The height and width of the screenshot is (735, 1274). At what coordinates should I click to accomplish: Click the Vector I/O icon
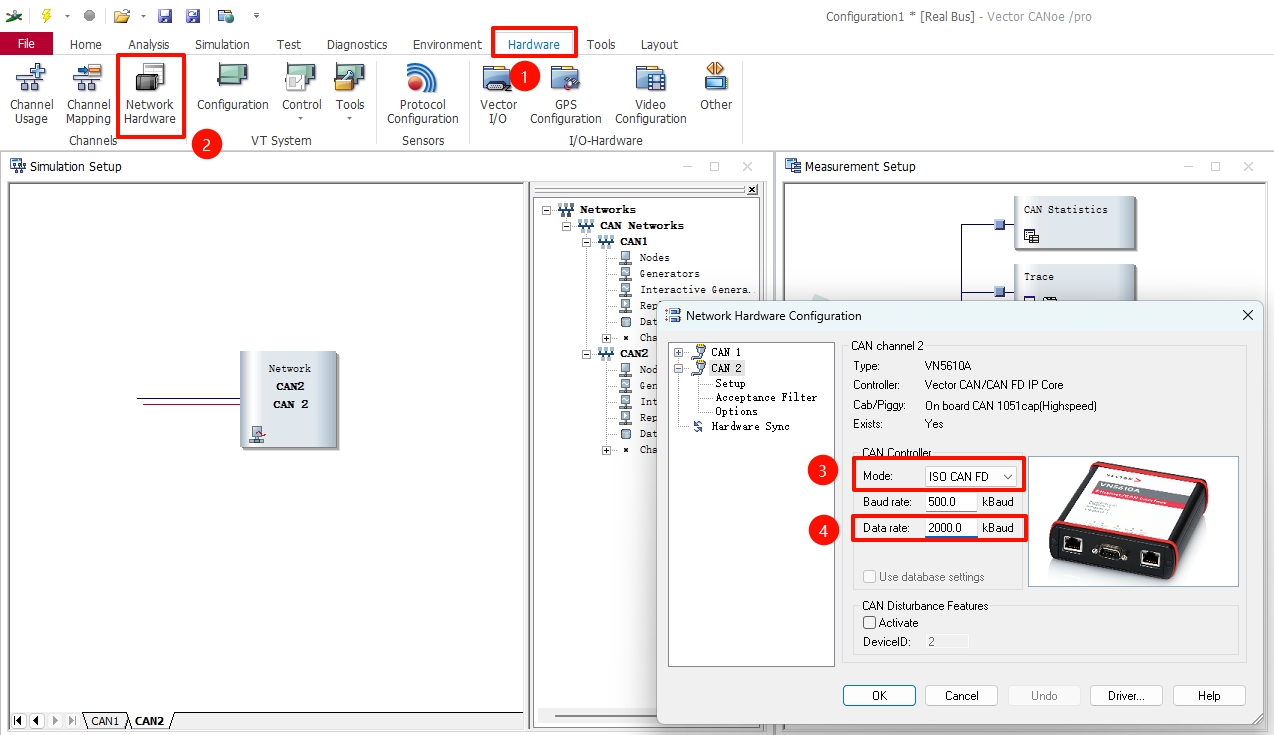498,93
